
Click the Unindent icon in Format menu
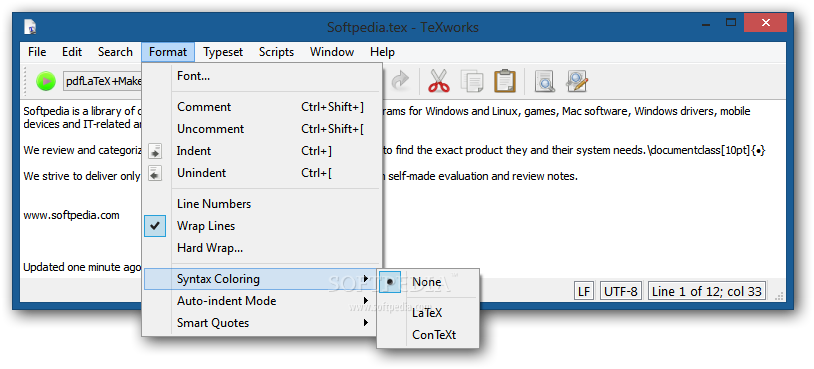(155, 173)
